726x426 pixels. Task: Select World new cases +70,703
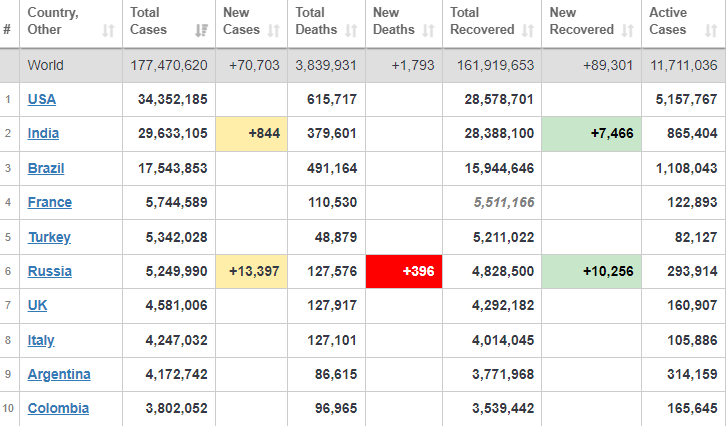(254, 65)
